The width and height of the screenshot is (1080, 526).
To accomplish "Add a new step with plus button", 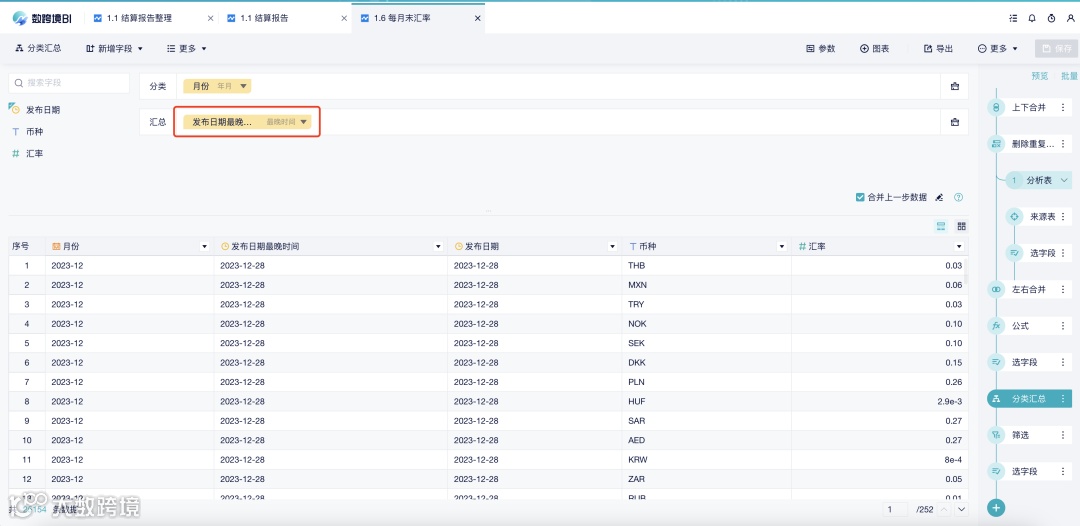I will [x=996, y=508].
